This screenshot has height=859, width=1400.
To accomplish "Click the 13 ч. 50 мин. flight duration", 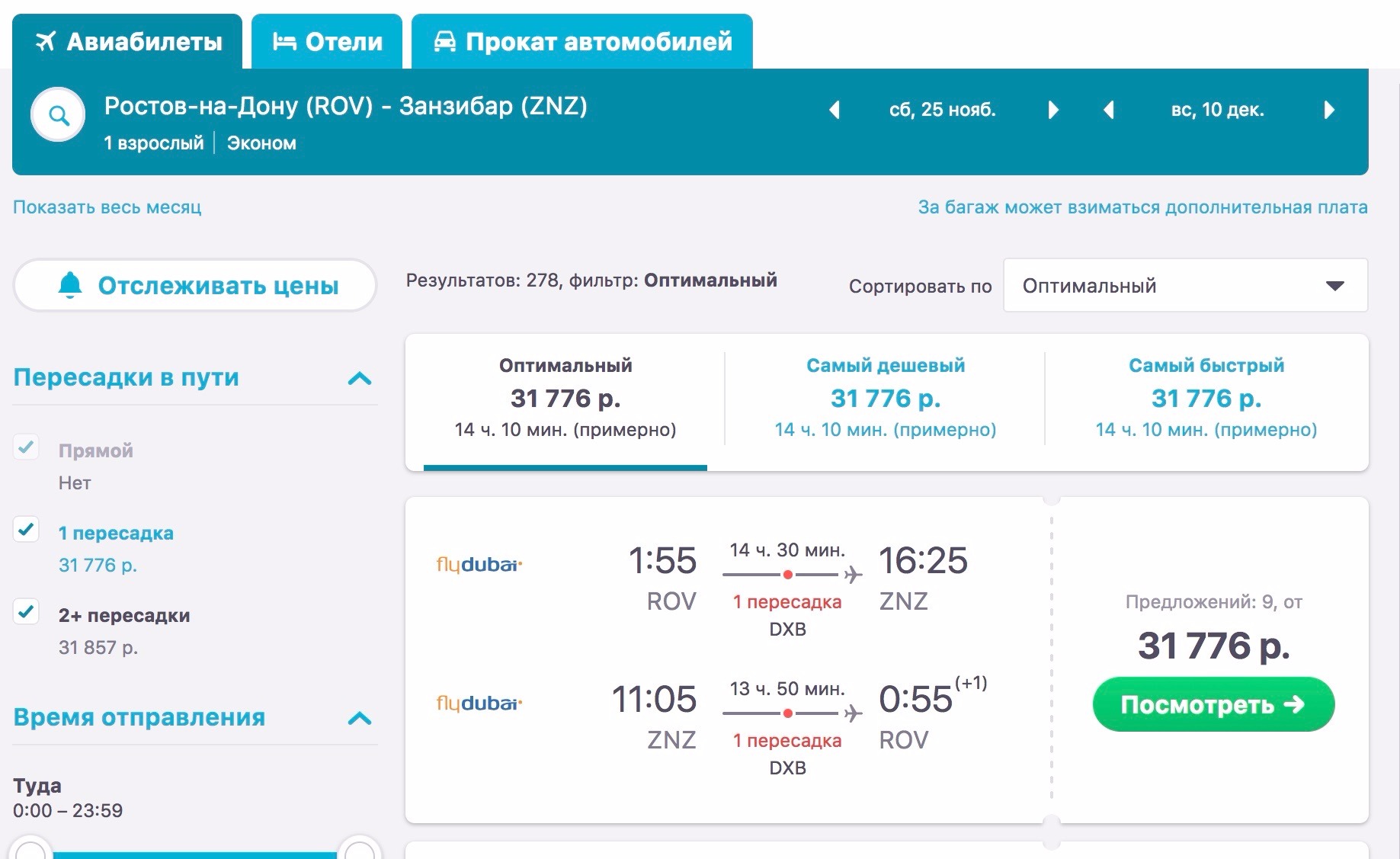I will 787,689.
